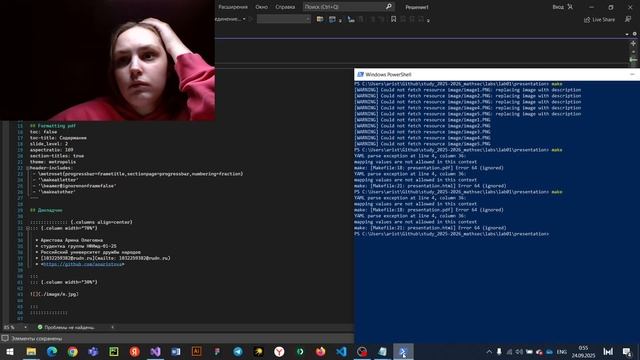Open the Справка menu

pyautogui.click(x=285, y=7)
